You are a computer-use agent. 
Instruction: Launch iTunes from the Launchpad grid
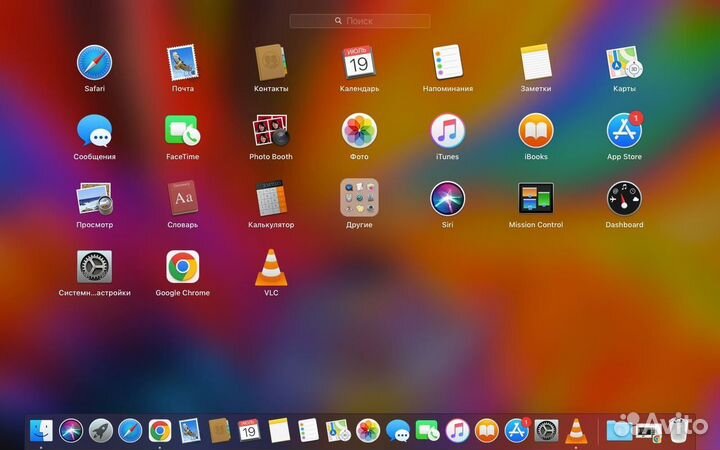click(448, 131)
